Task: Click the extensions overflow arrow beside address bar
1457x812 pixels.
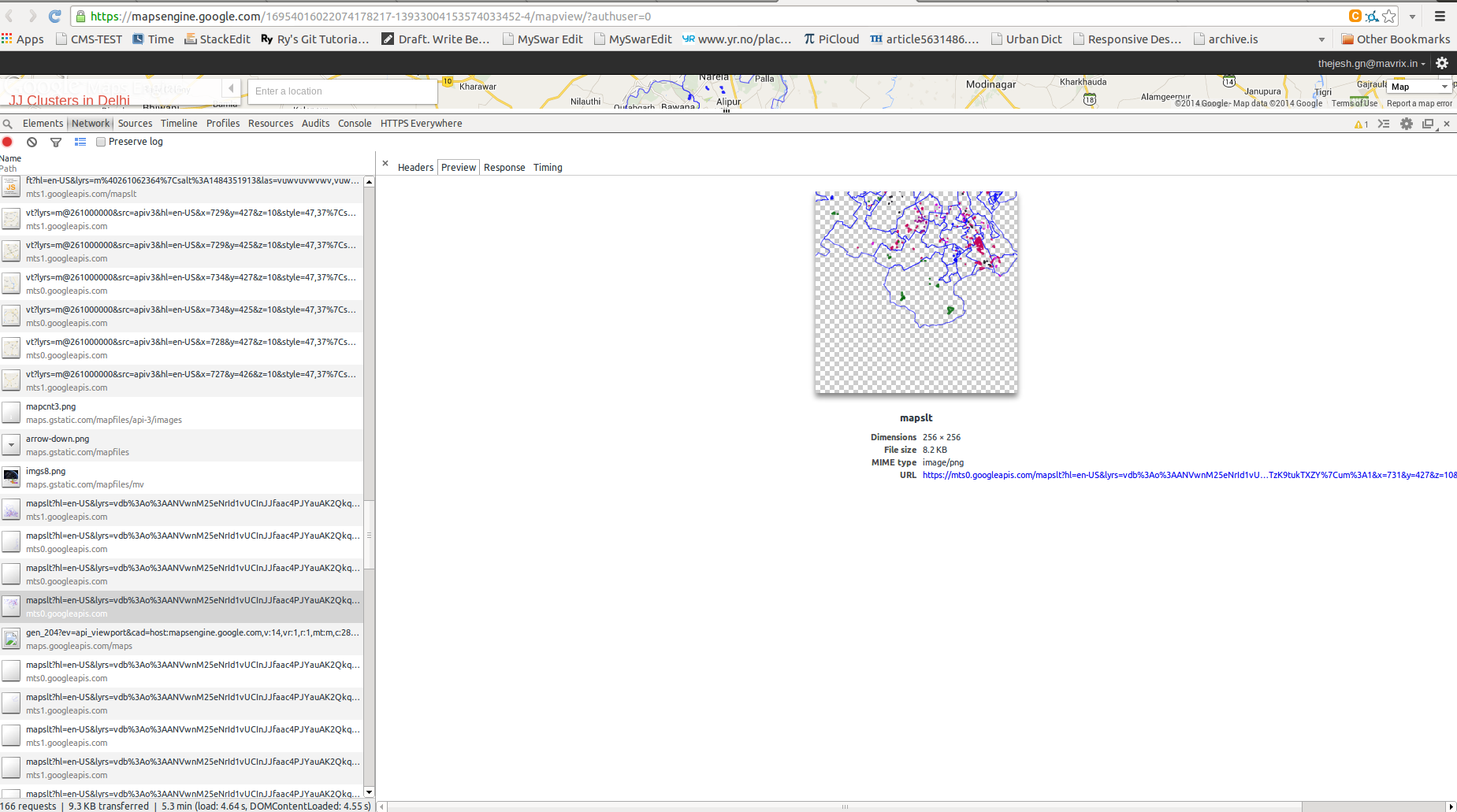Action: 1412,16
